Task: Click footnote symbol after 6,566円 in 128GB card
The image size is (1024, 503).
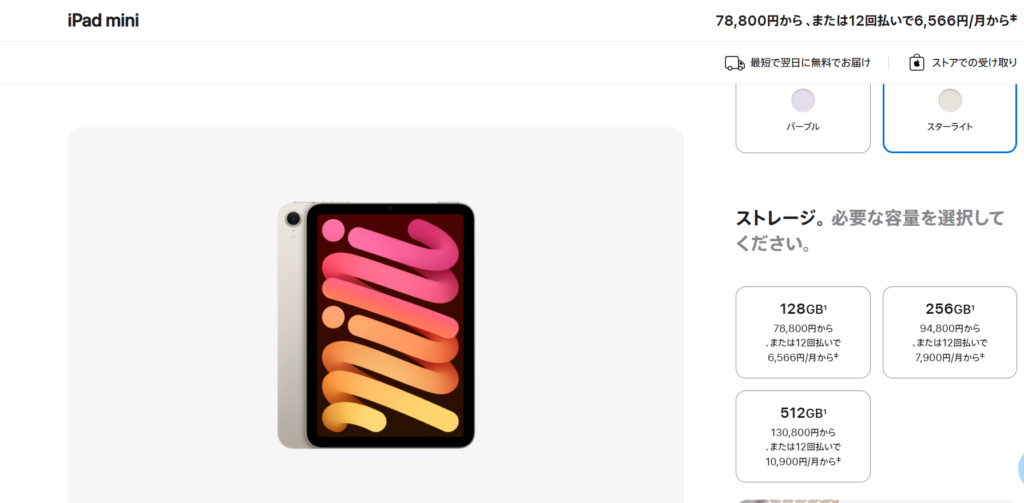Action: 837,355
